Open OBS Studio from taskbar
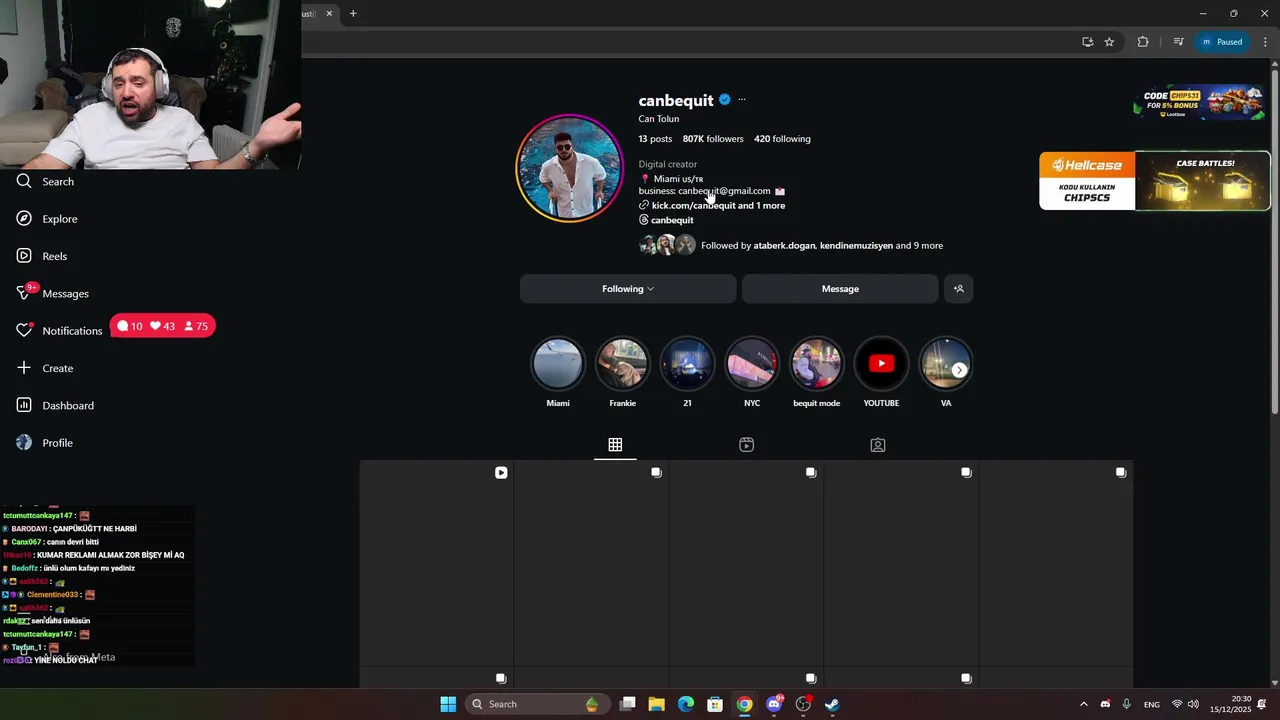This screenshot has width=1280, height=720. point(803,704)
